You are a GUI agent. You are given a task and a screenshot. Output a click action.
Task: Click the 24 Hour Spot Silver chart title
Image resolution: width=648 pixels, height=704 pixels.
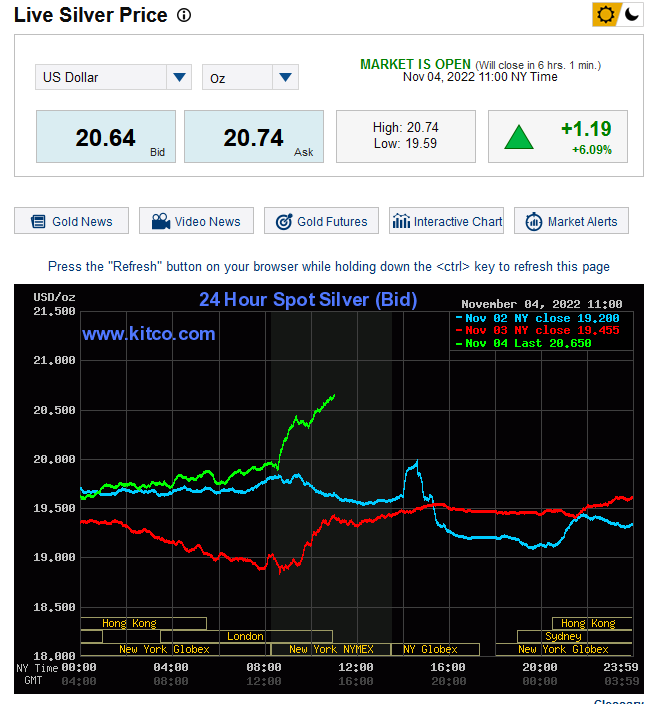point(308,300)
